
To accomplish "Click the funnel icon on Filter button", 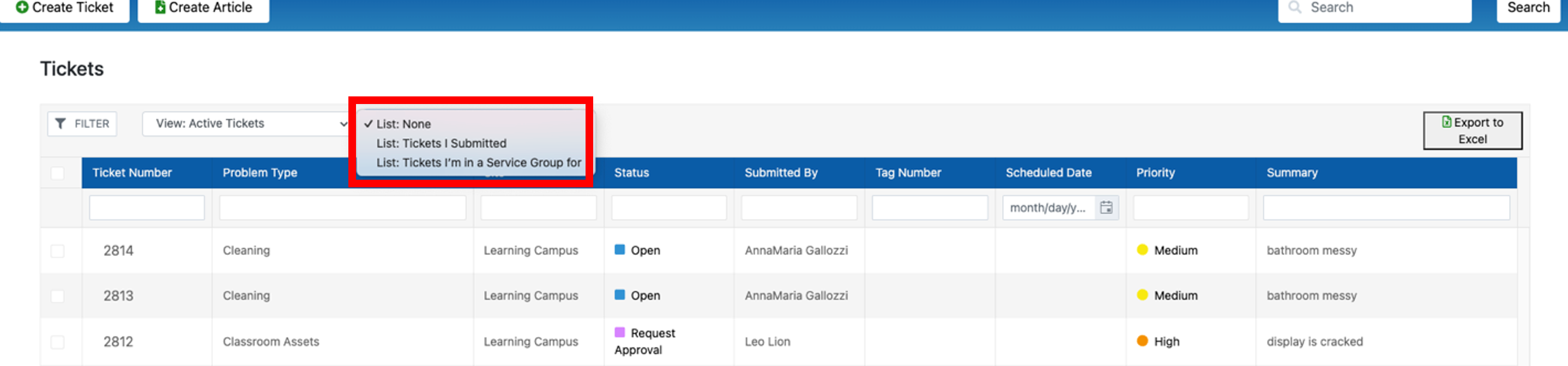I will coord(61,124).
